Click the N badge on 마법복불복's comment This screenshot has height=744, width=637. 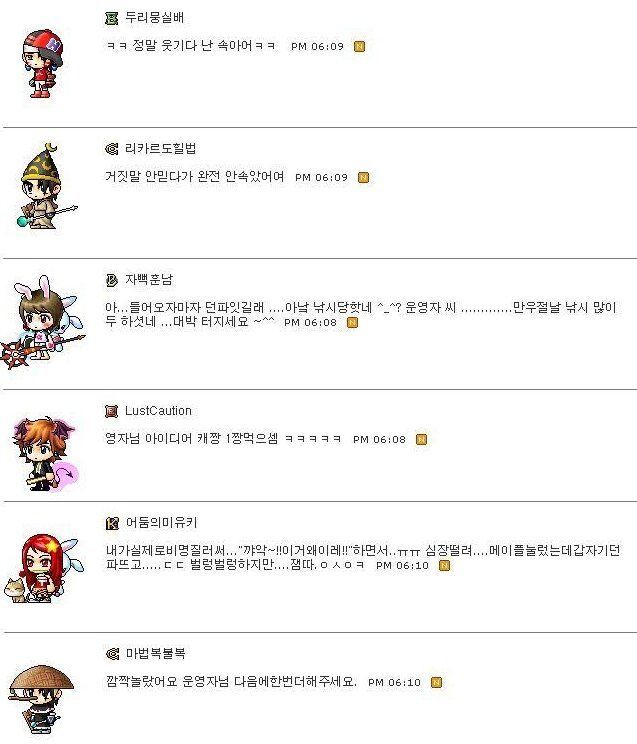(436, 682)
